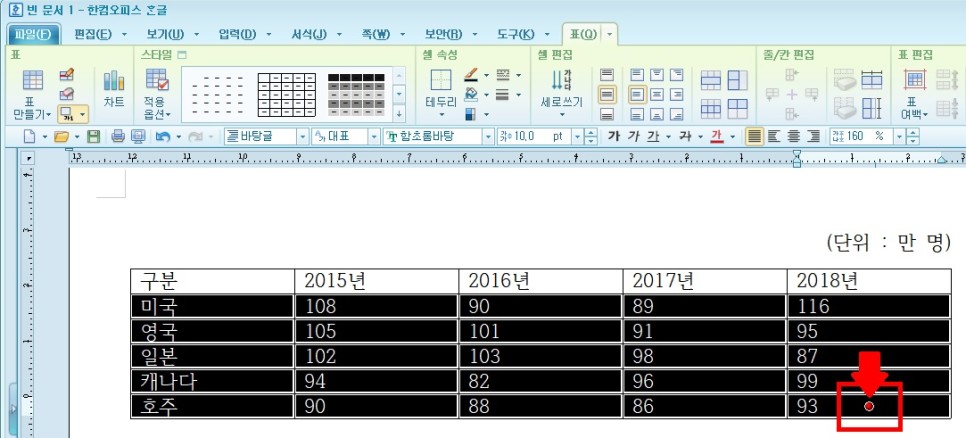The width and height of the screenshot is (966, 438).
Task: Click the 세로쓰기 vertical writing button
Action: (x=562, y=92)
